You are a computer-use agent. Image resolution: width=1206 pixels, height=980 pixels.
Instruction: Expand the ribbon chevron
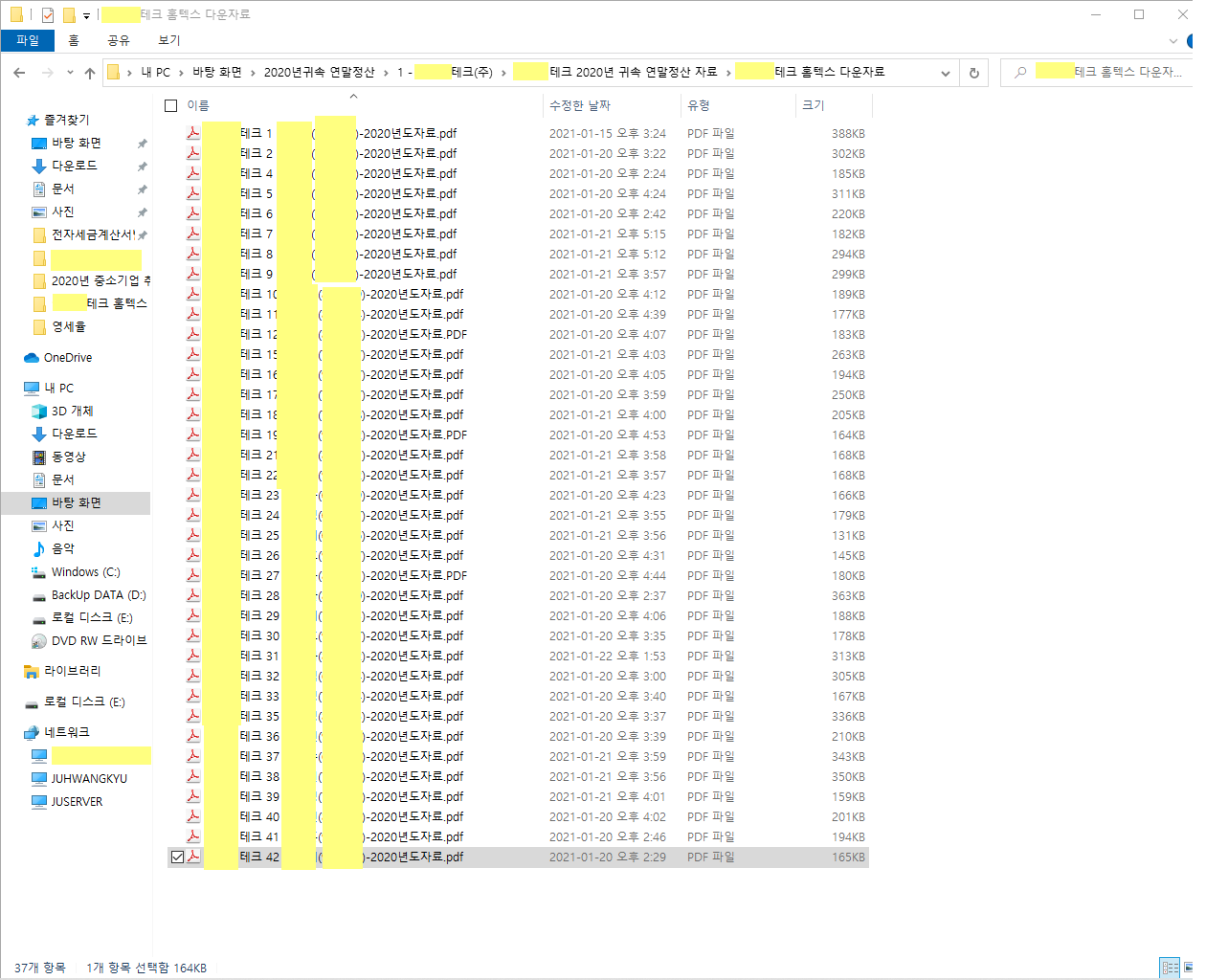tap(1174, 41)
